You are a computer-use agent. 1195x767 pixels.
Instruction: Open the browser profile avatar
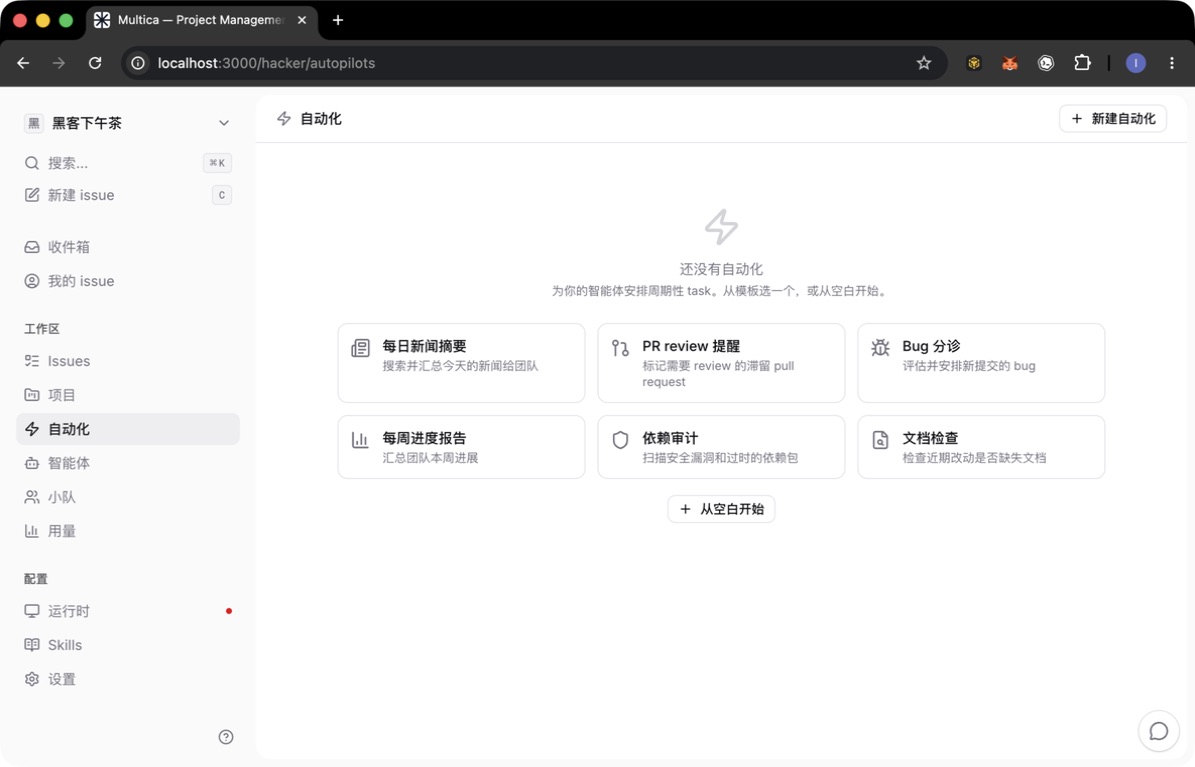[x=1136, y=63]
